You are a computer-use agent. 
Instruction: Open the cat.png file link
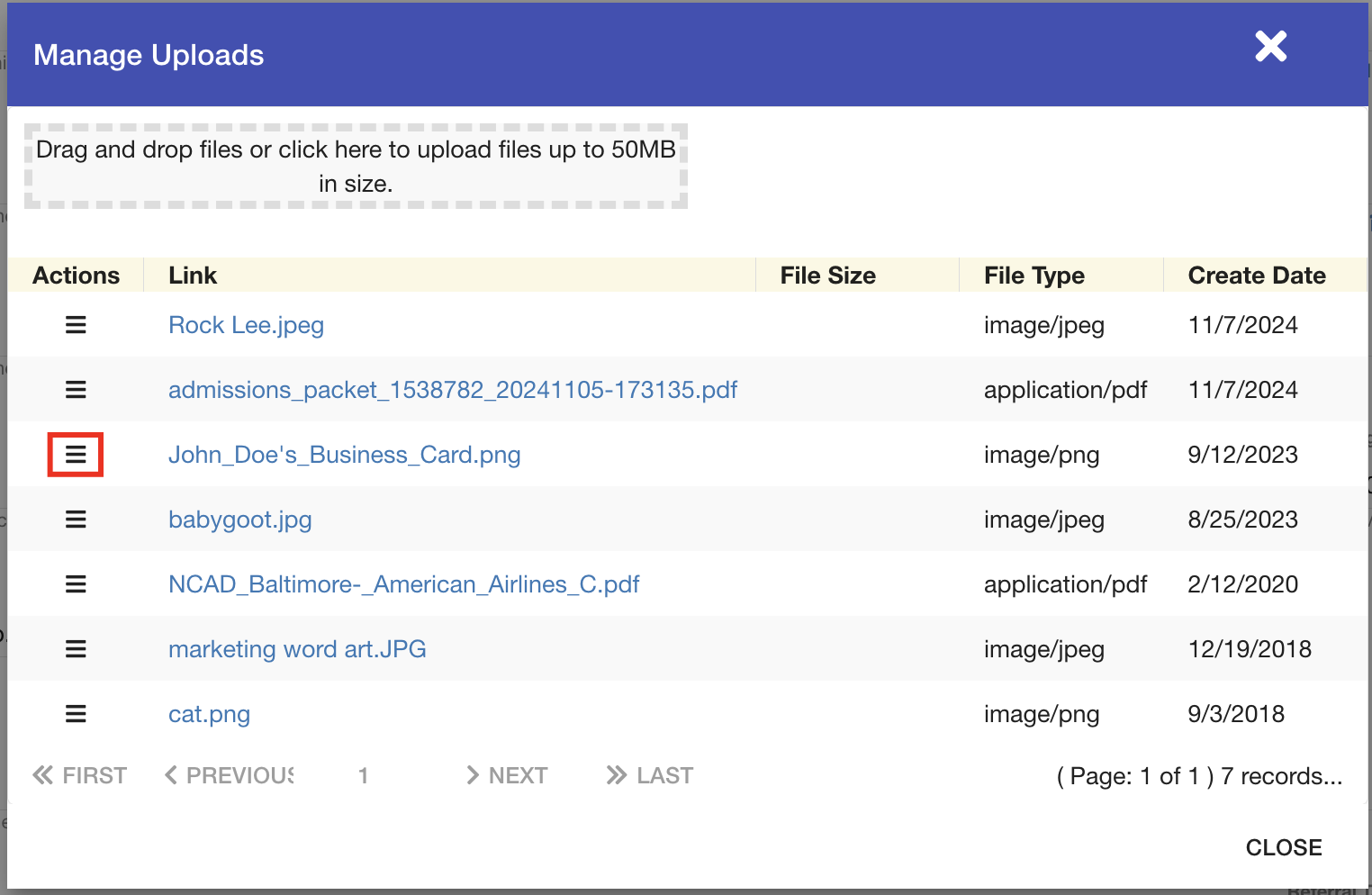209,714
